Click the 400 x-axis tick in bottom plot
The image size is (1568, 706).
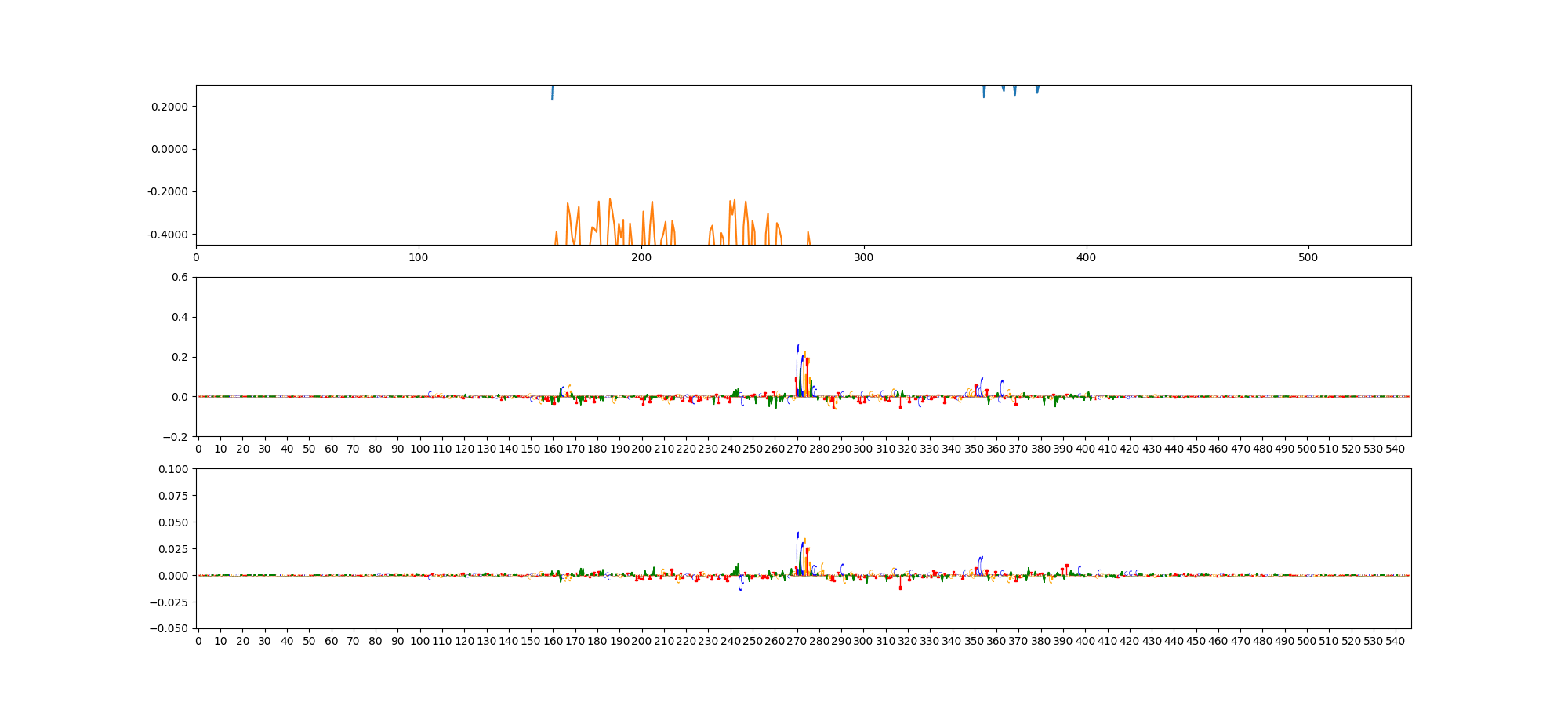[x=1085, y=641]
